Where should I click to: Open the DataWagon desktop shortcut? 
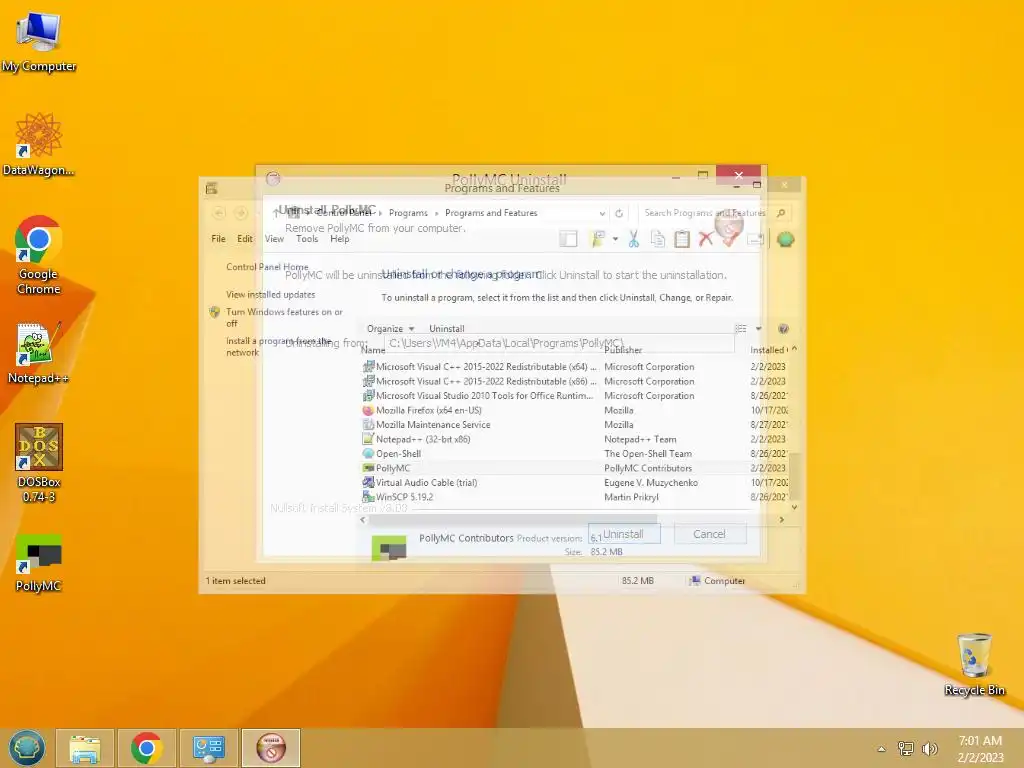tap(39, 144)
